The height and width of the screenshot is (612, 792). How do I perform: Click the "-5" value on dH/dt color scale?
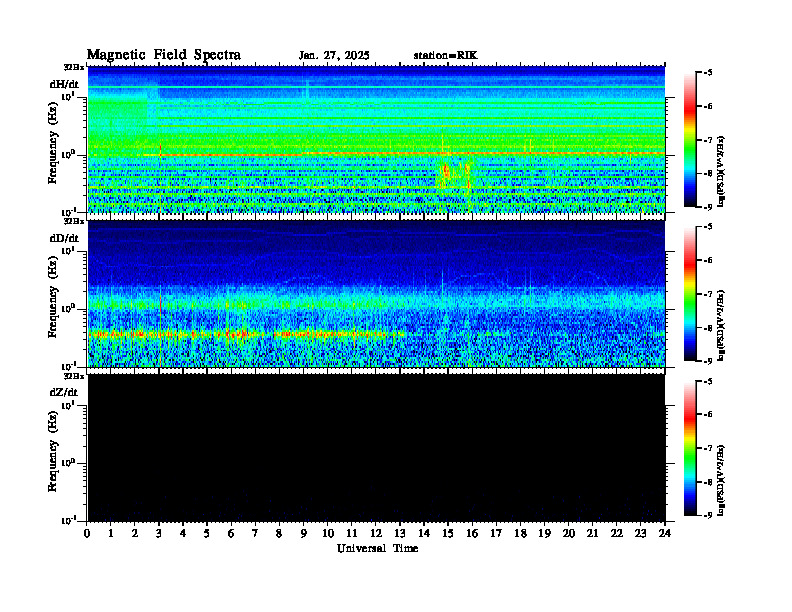(708, 72)
